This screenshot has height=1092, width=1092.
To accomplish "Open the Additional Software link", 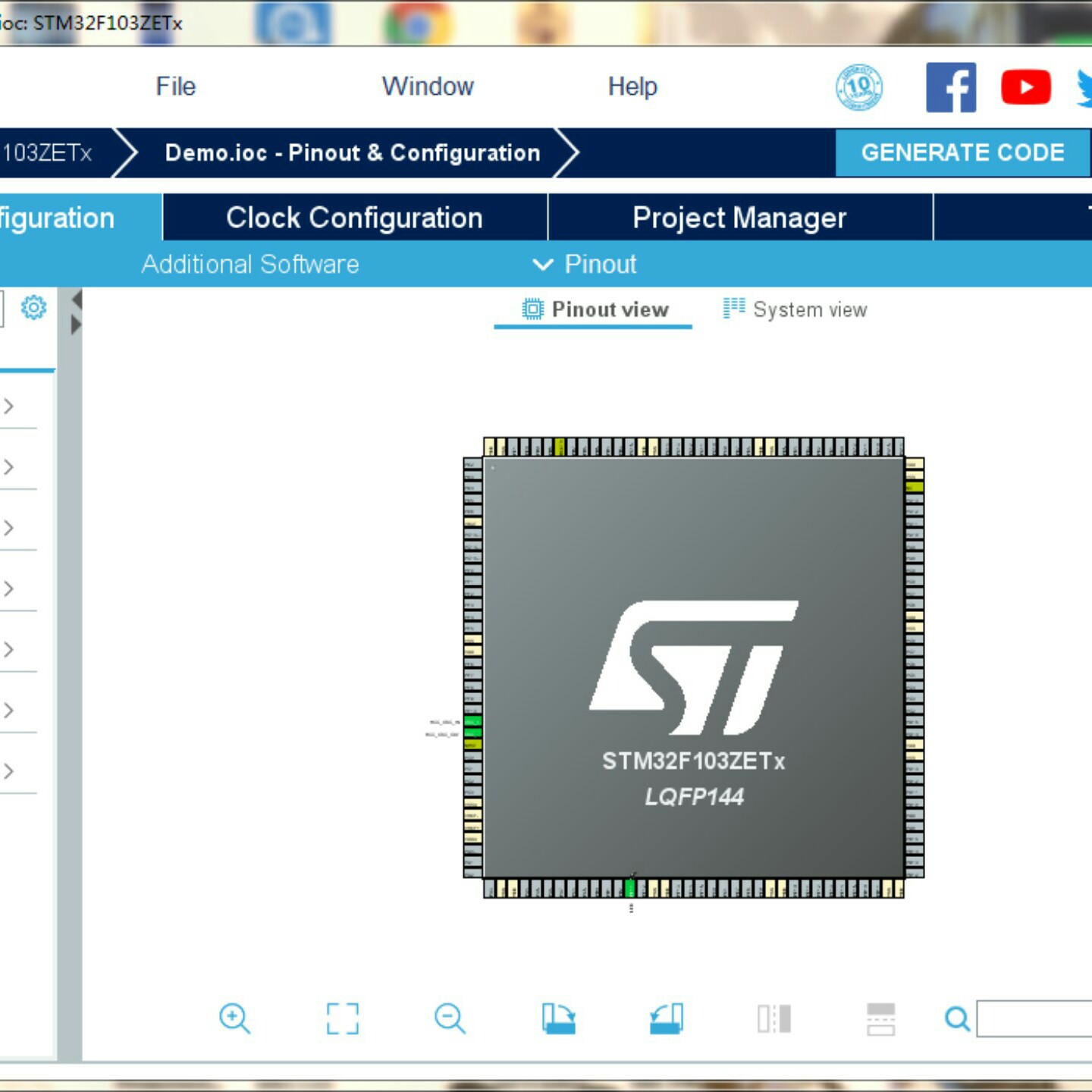I will [x=249, y=264].
